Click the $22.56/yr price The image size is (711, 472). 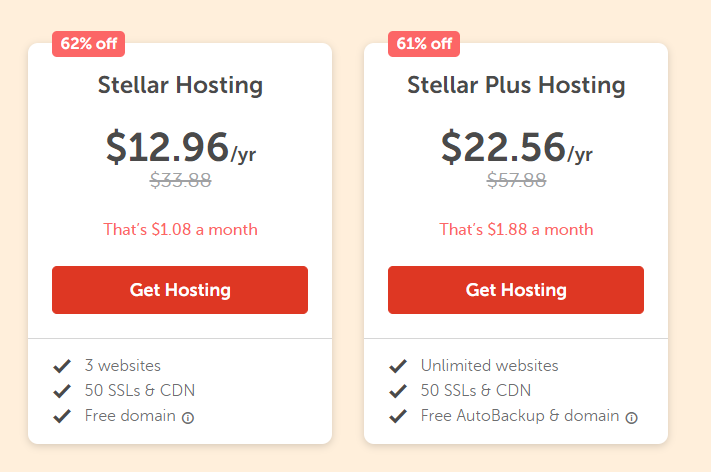click(x=517, y=147)
